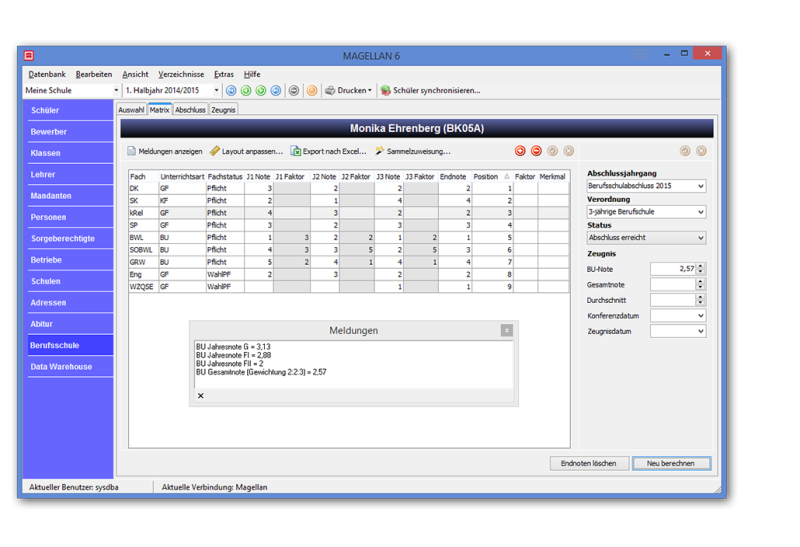The image size is (800, 547).
Task: Open Status dropdown Abschluss erreicht
Action: point(701,238)
